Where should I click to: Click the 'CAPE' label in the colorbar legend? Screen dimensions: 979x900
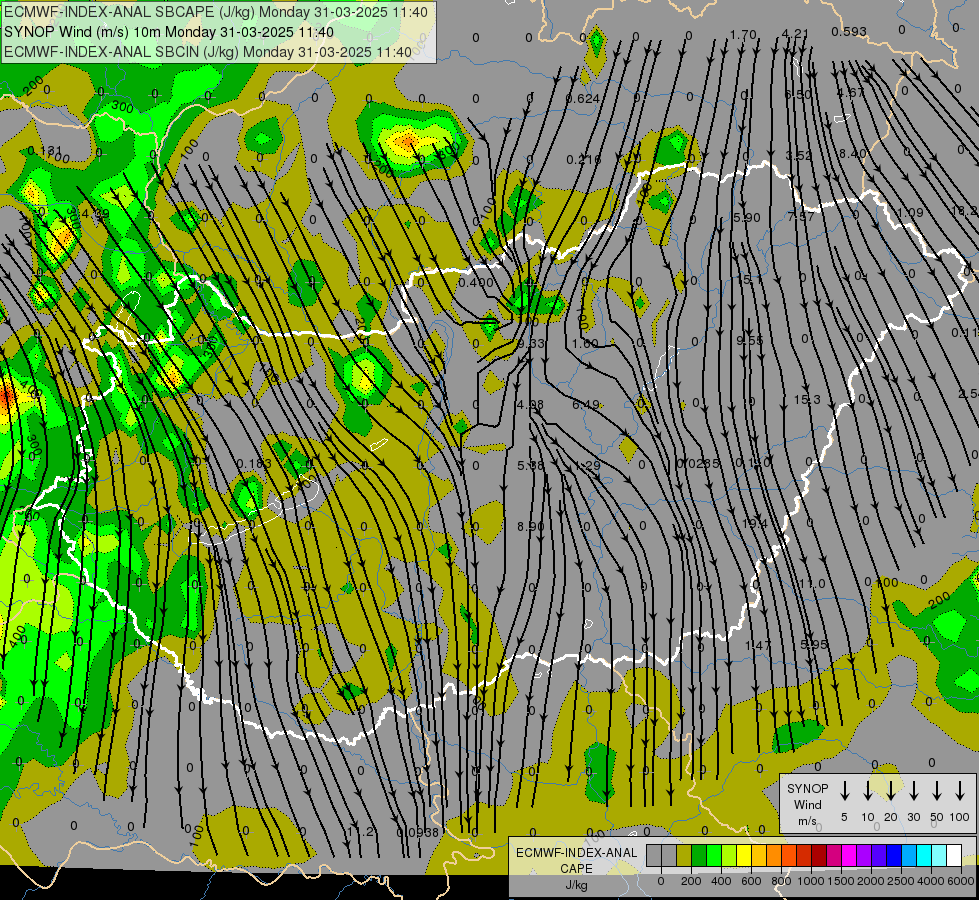(x=576, y=869)
